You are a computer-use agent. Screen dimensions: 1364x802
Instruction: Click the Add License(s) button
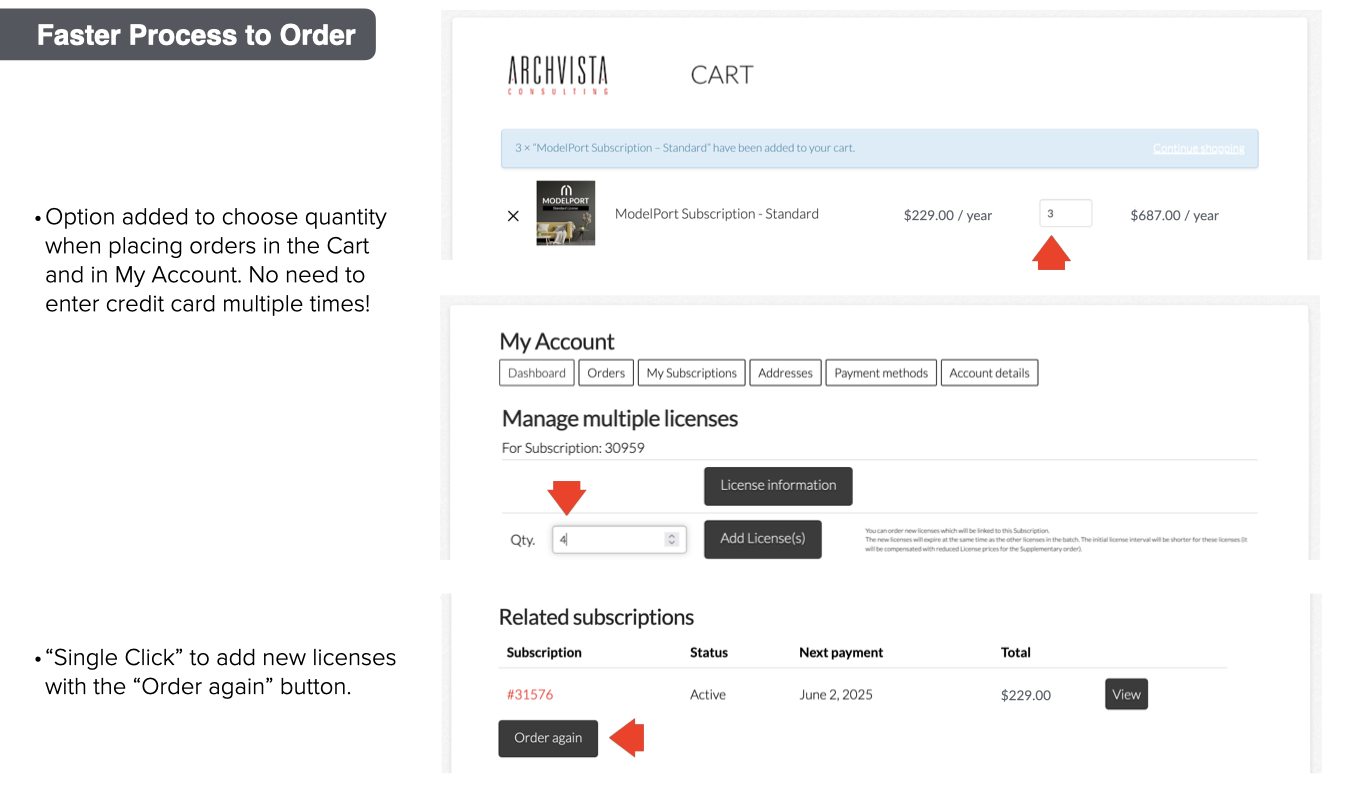coord(763,539)
